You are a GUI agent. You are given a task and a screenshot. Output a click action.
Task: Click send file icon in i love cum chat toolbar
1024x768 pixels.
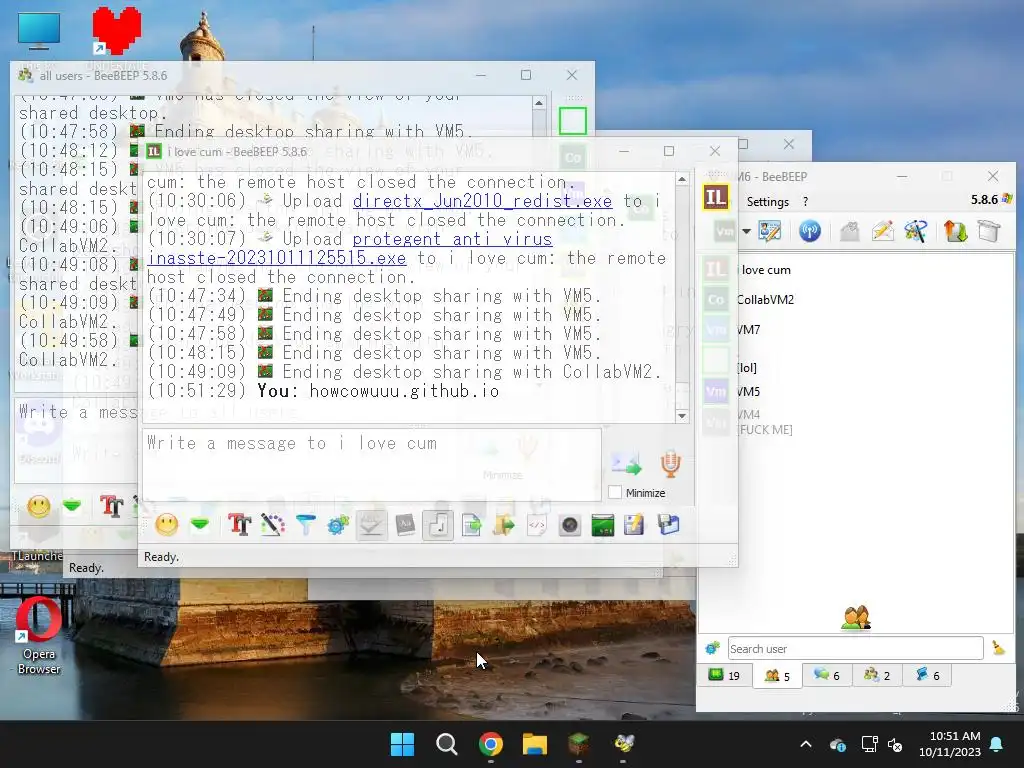pyautogui.click(x=471, y=524)
